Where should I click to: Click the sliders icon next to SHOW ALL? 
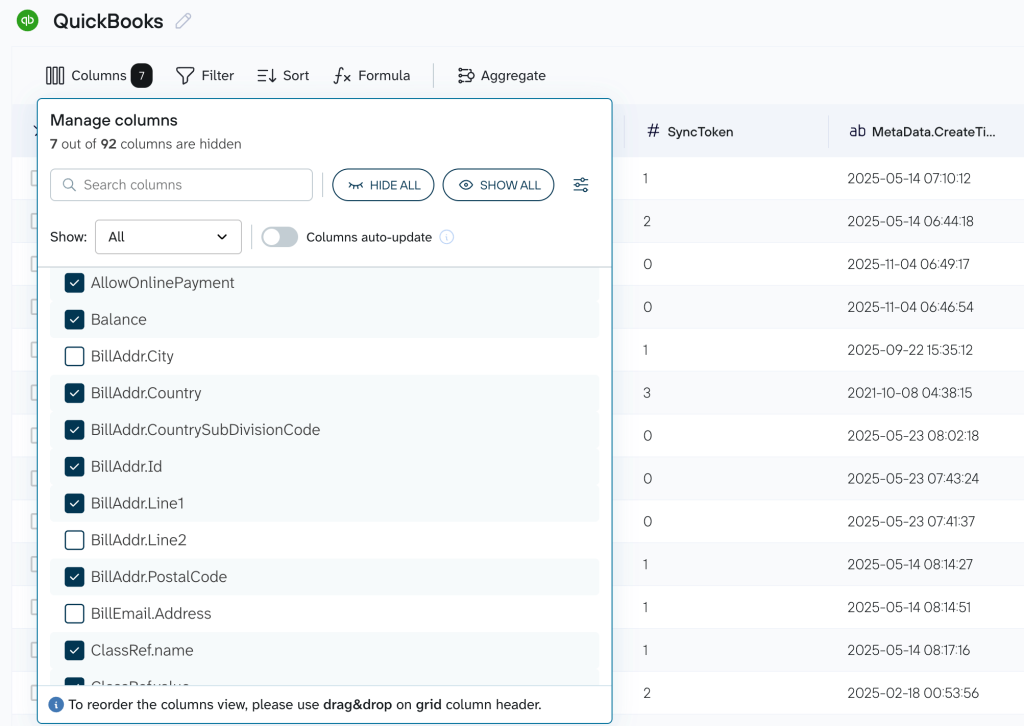(581, 184)
